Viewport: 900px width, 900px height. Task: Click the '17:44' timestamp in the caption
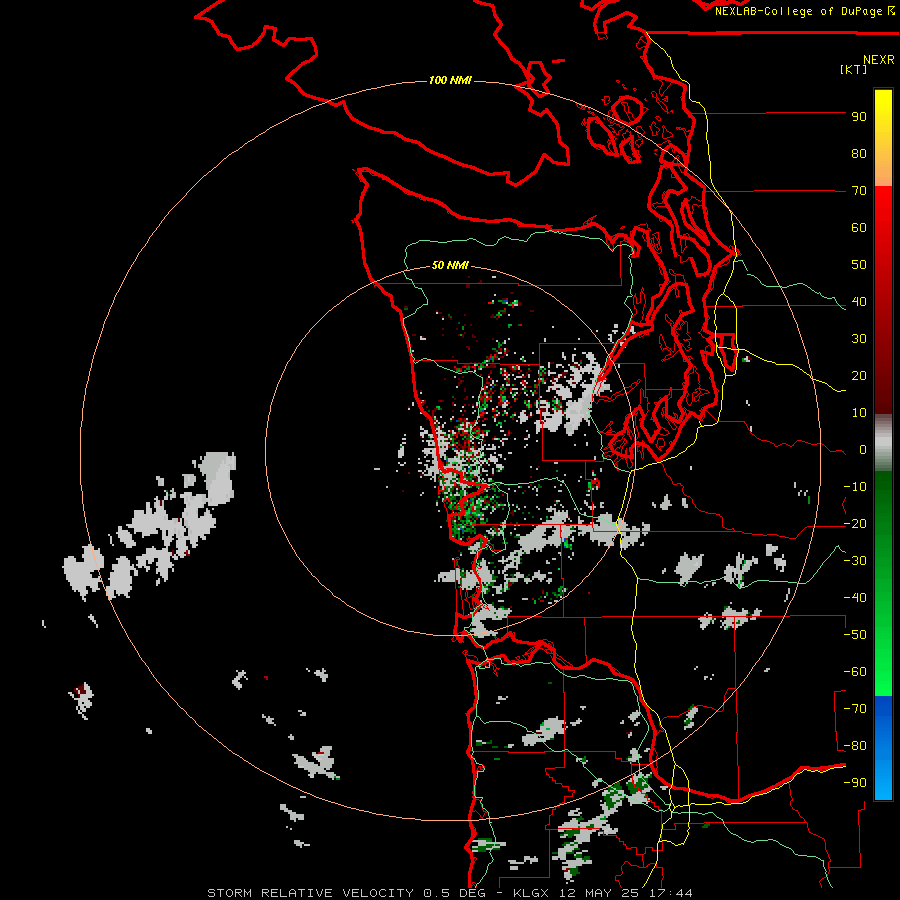click(671, 893)
